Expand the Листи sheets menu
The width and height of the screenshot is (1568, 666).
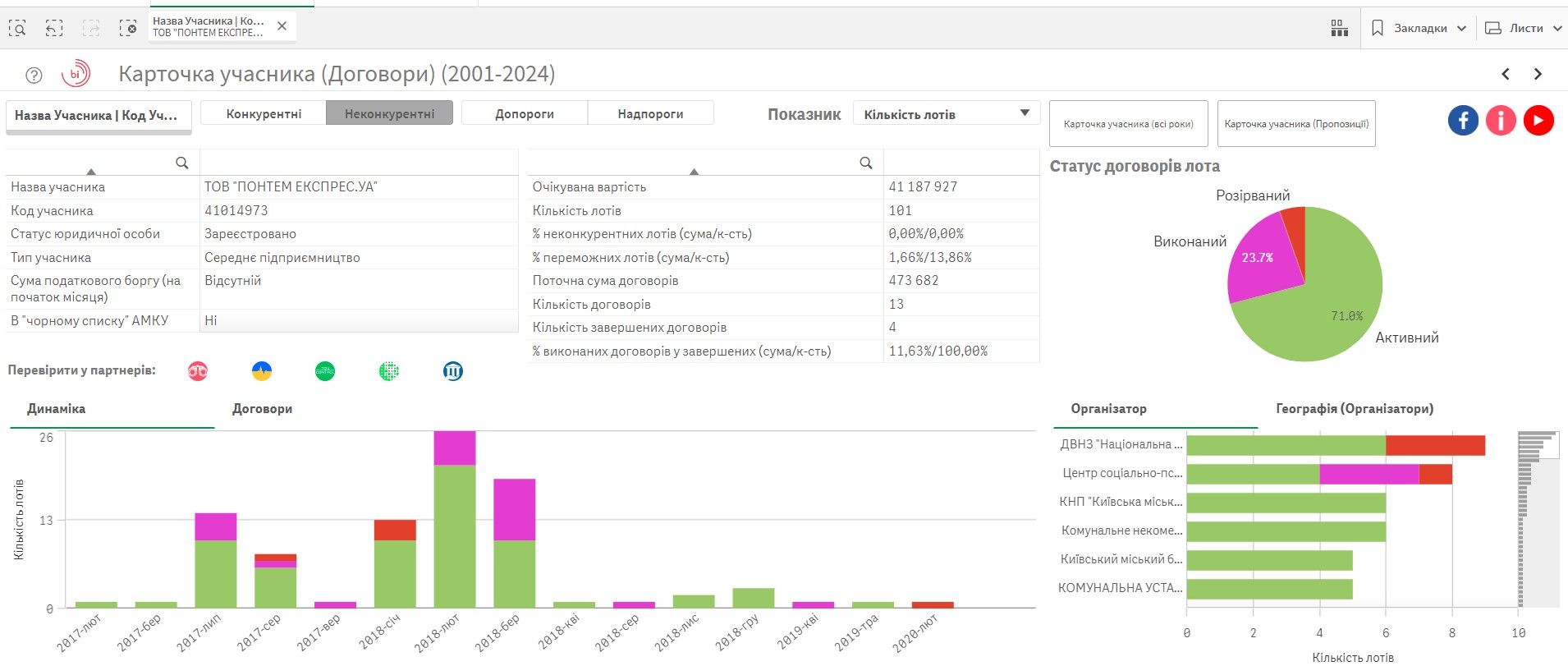(x=1524, y=29)
